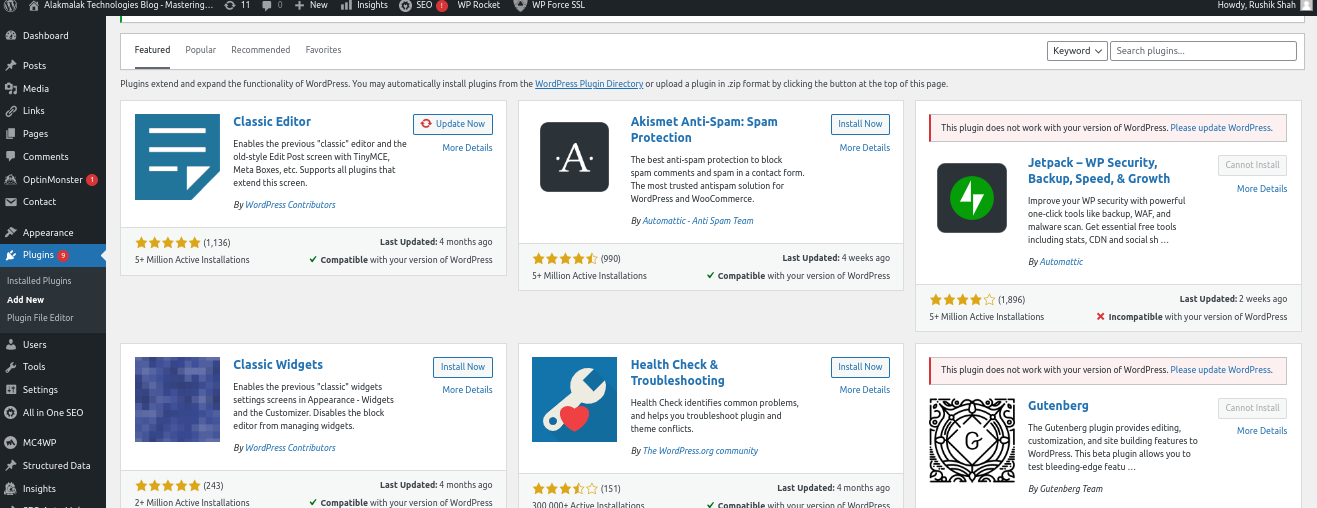Click the plus New icon in admin bar
This screenshot has width=1317, height=508.
(x=301, y=5)
